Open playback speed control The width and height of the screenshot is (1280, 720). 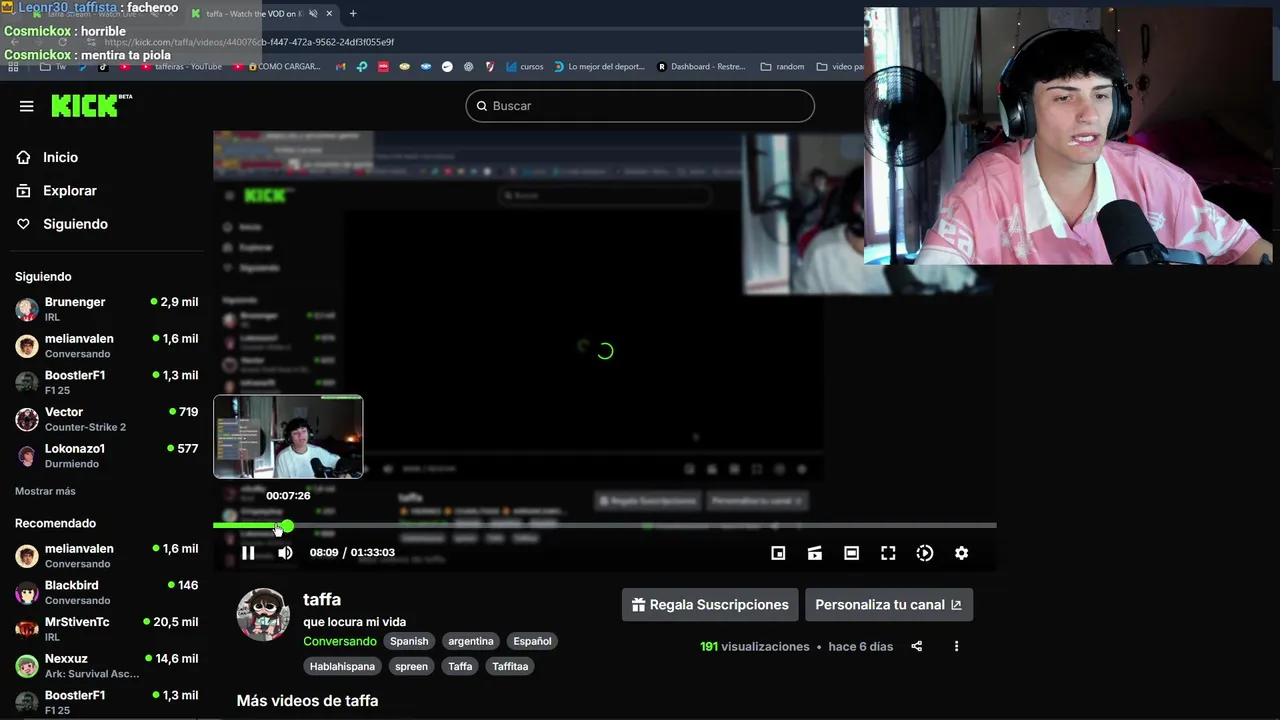(925, 553)
